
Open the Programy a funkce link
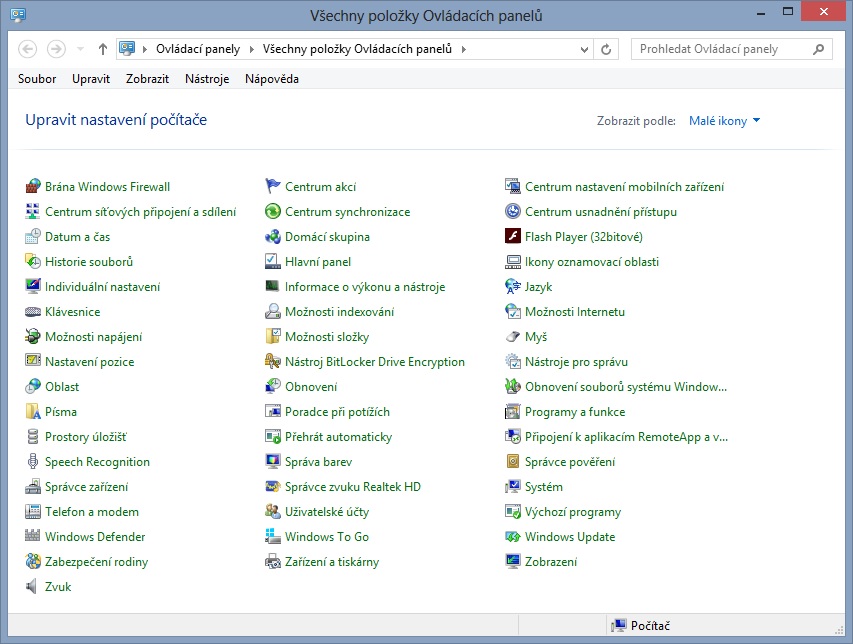(x=574, y=412)
